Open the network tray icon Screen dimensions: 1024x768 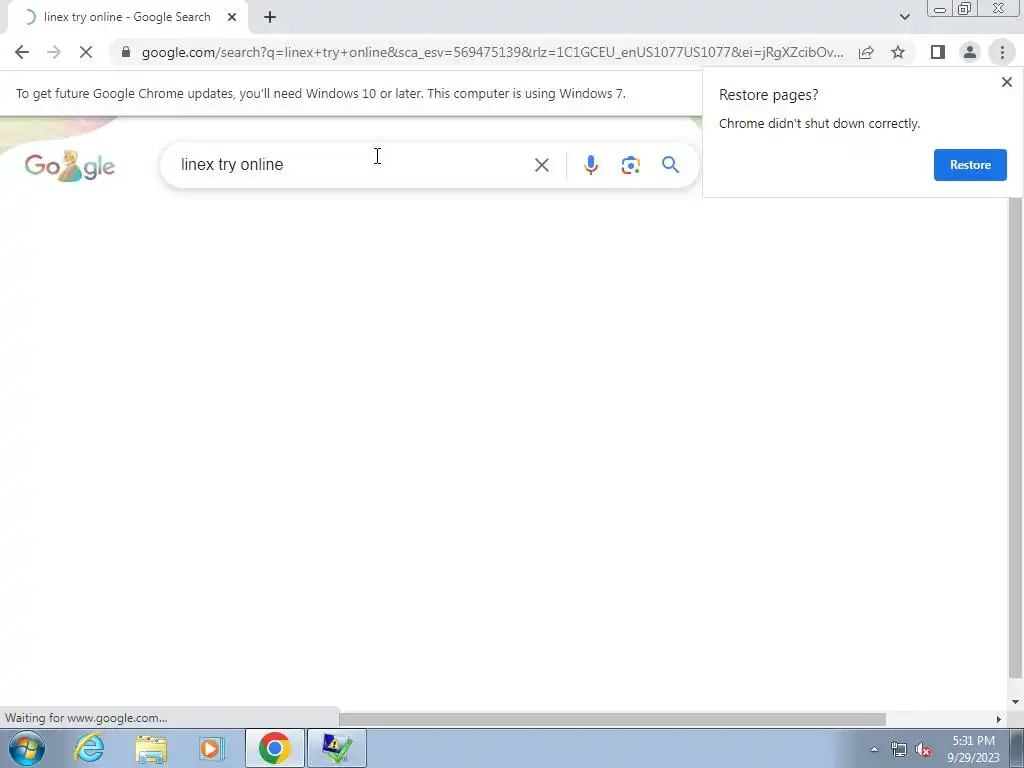(x=899, y=750)
